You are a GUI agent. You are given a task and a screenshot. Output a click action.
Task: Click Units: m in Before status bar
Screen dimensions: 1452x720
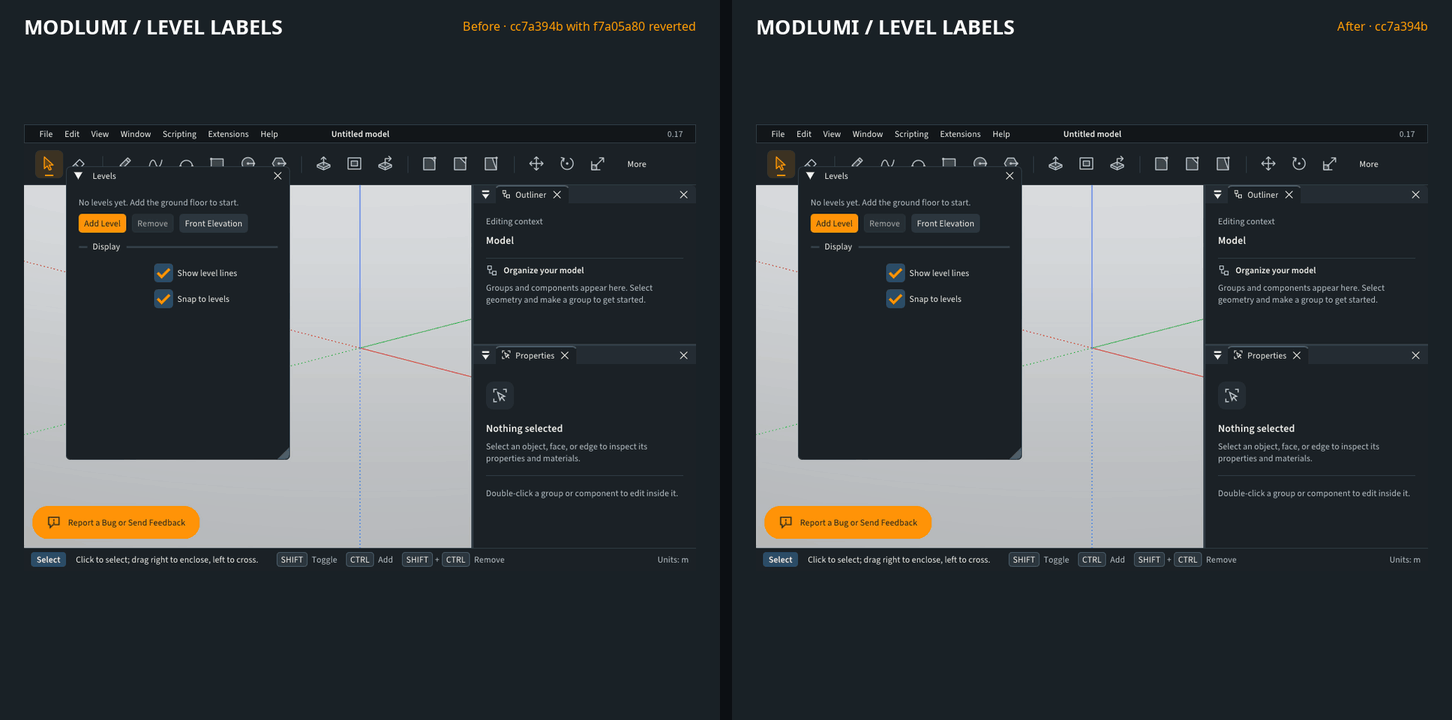(x=673, y=560)
